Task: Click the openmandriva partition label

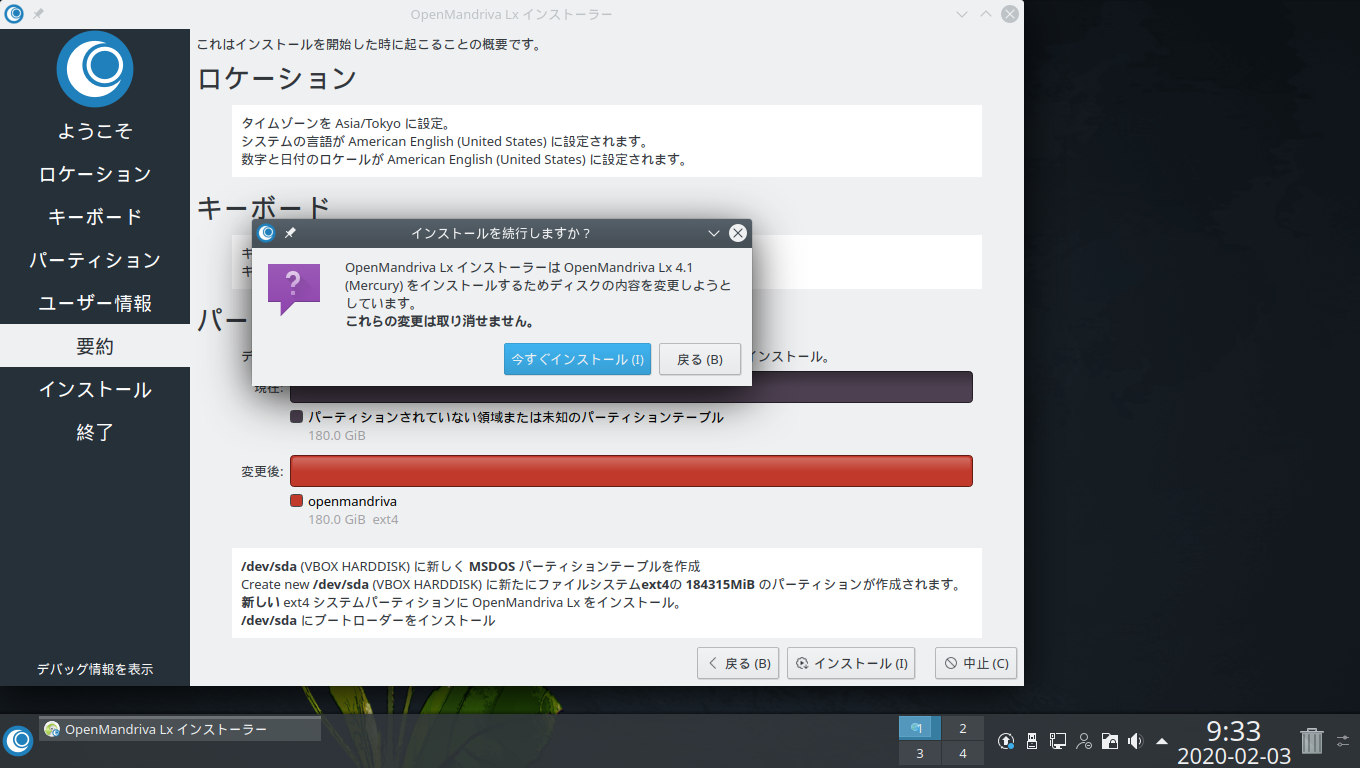Action: click(x=352, y=501)
